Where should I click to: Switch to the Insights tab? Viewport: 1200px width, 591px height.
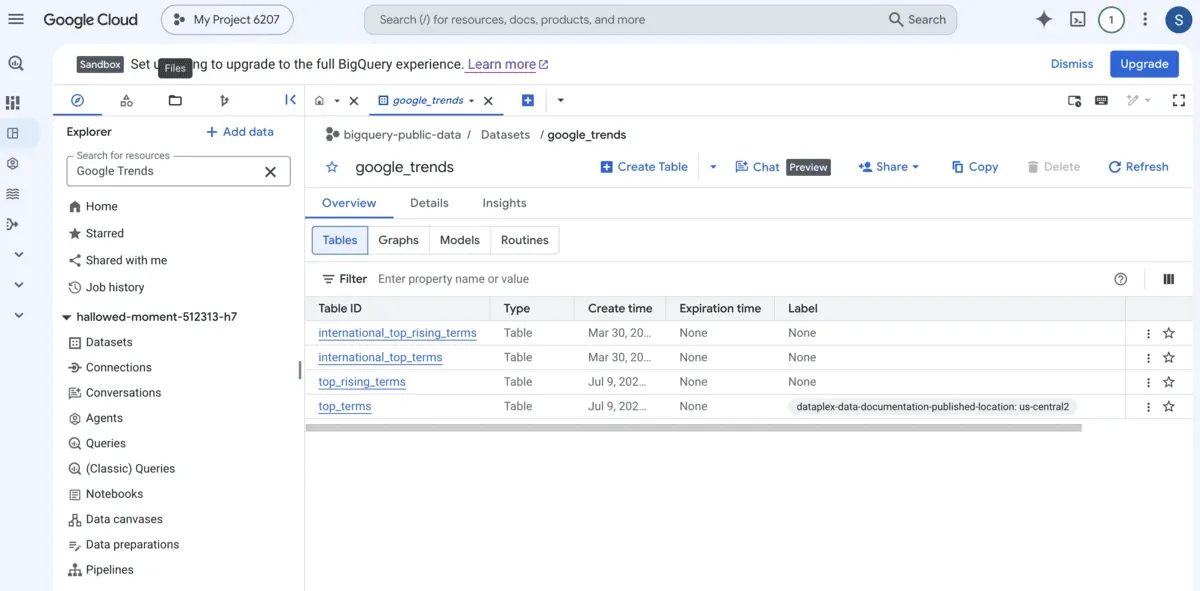tap(504, 203)
